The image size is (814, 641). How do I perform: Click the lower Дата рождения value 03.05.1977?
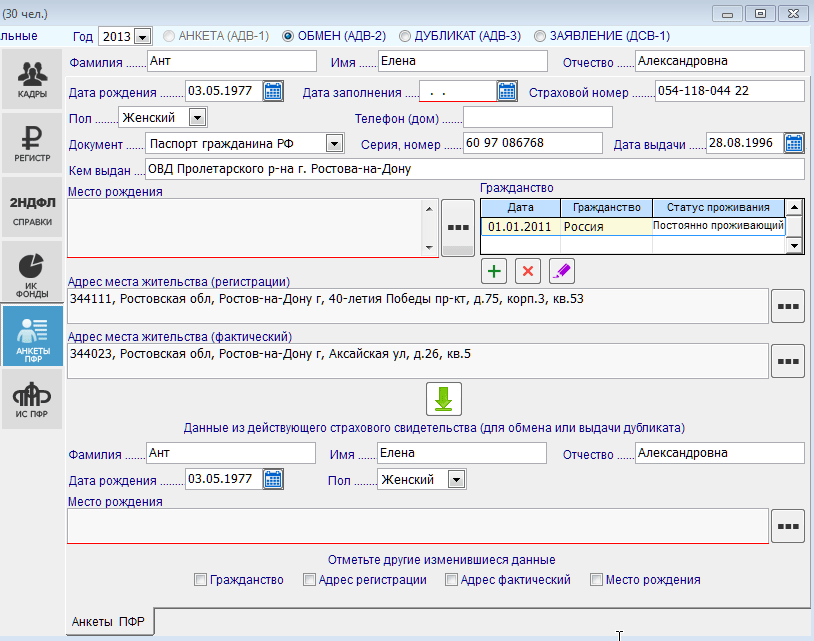point(224,479)
